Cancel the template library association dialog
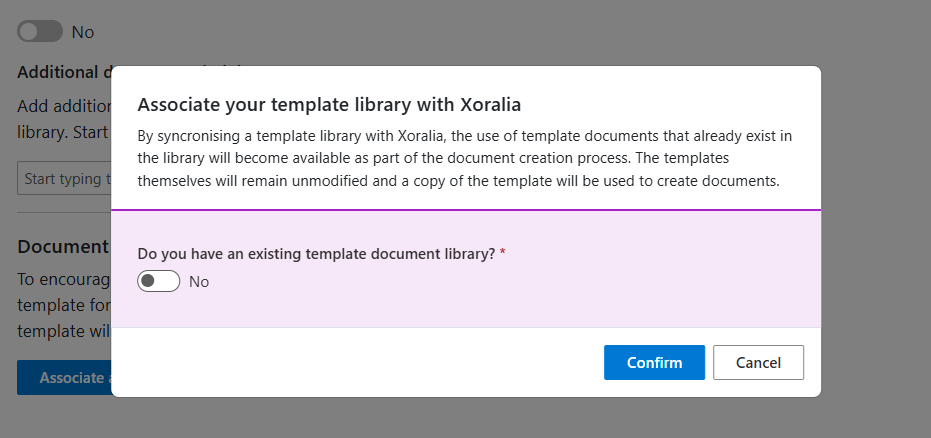 (x=758, y=362)
